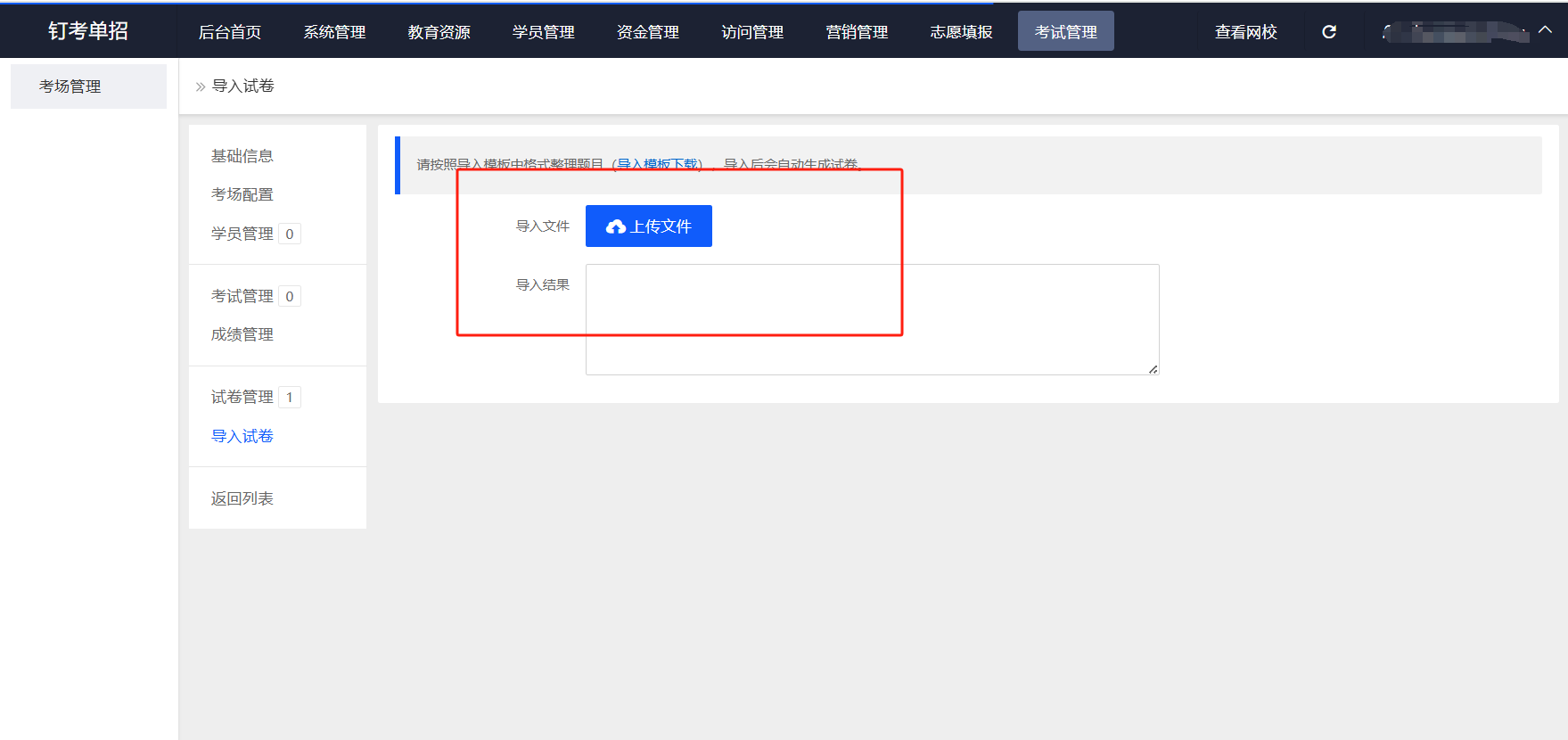Click 返回列表 to return to list
This screenshot has width=1568, height=740.
click(x=242, y=498)
